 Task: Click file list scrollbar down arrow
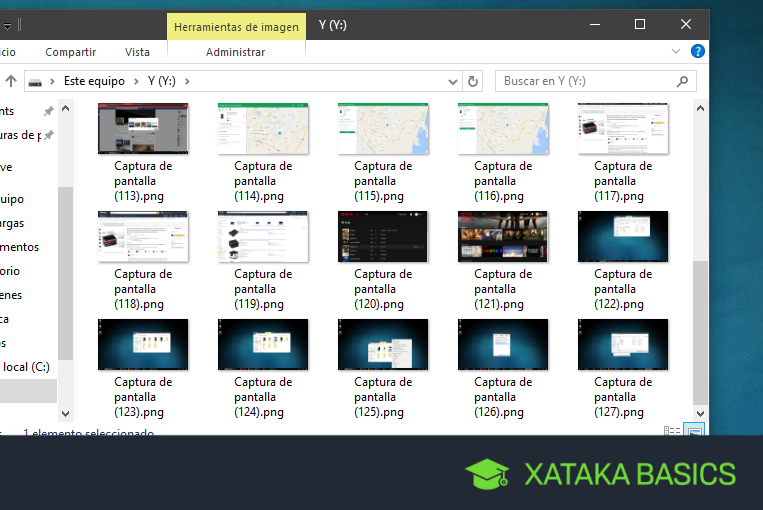(700, 414)
